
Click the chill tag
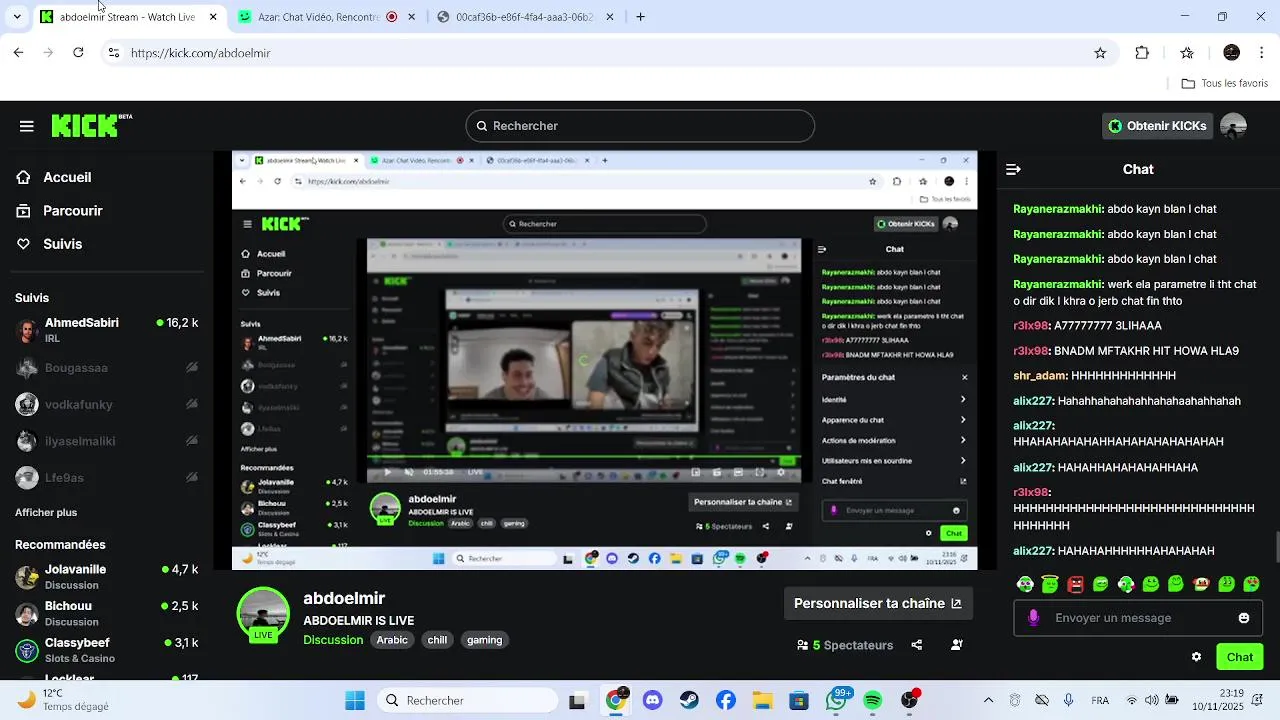pos(437,640)
